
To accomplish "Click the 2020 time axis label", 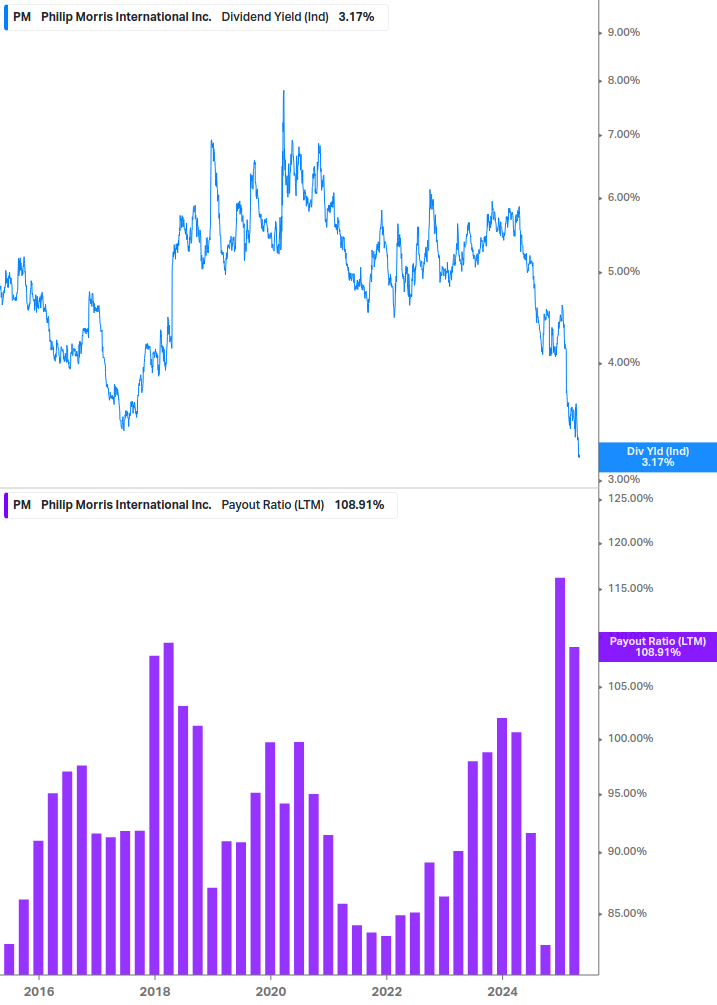I will [x=271, y=992].
